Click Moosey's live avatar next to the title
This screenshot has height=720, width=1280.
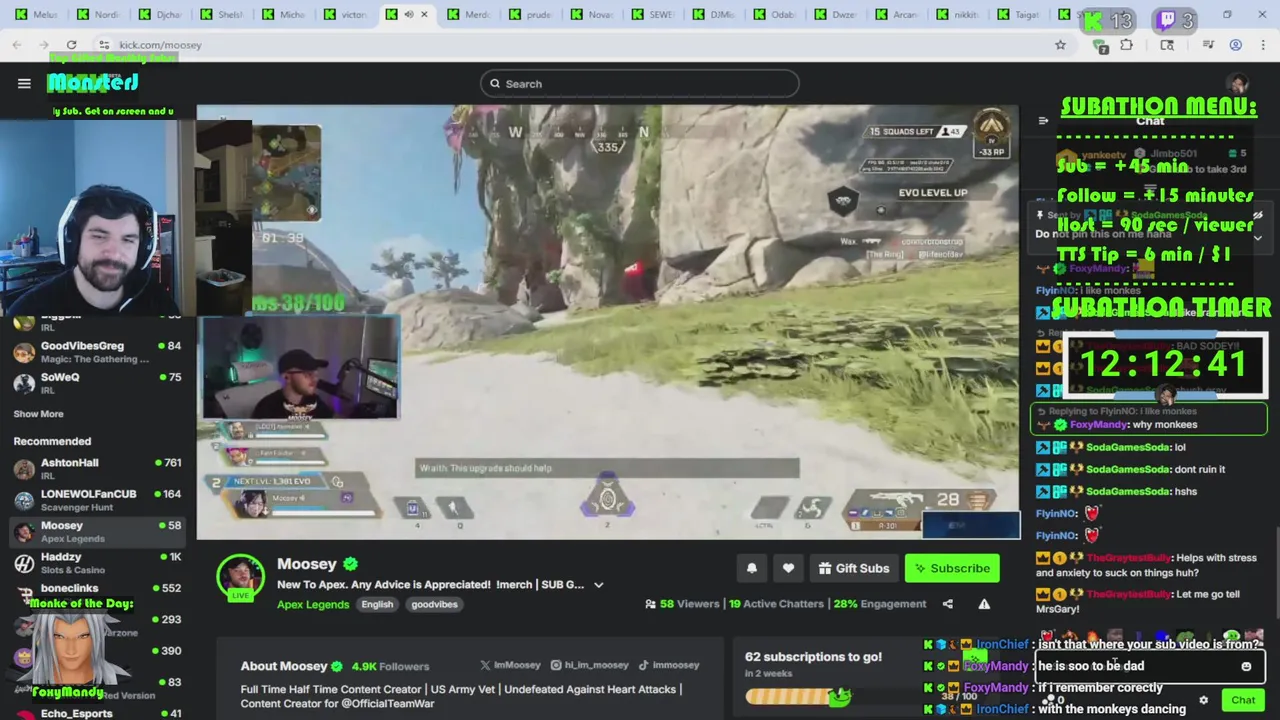coord(241,577)
